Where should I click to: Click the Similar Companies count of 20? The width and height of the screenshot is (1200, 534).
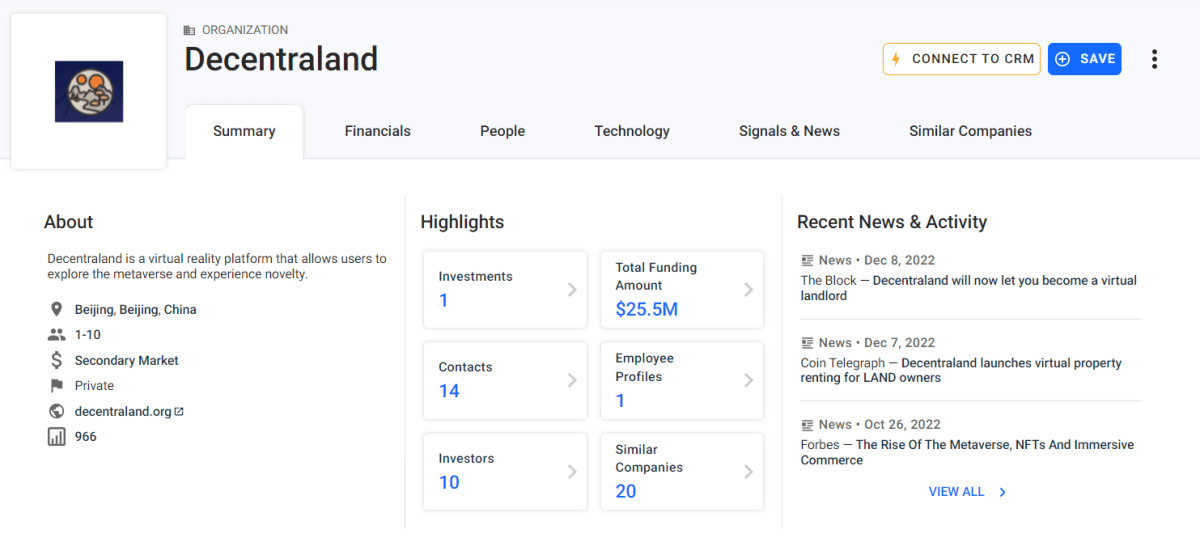(x=626, y=491)
